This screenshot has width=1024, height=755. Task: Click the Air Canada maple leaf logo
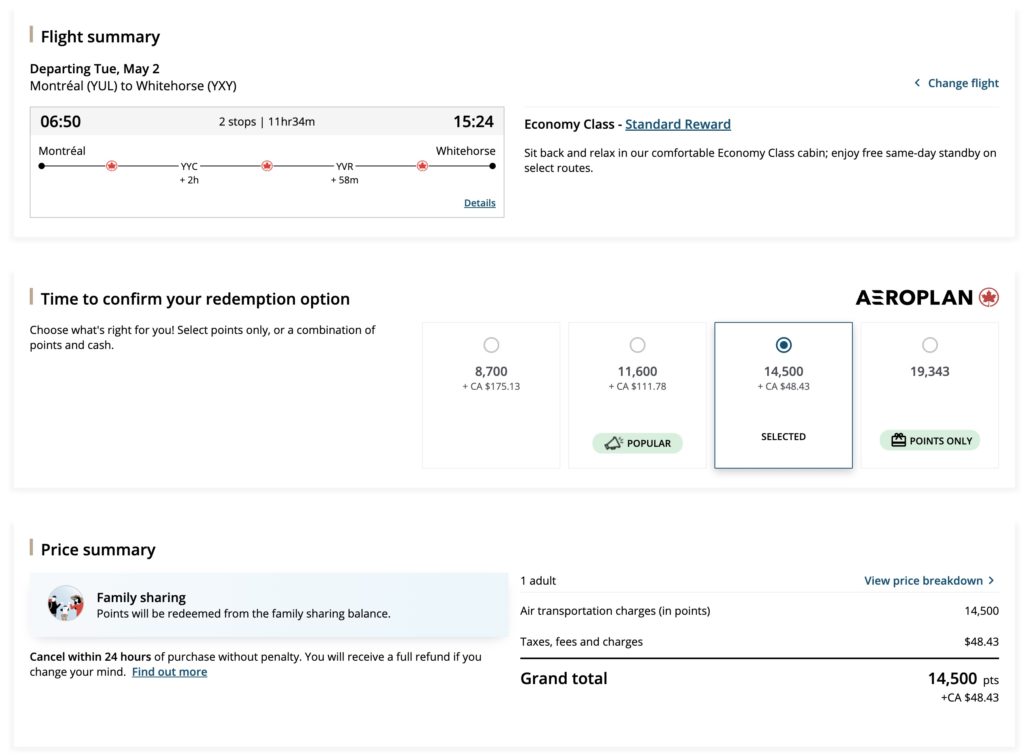(x=989, y=297)
